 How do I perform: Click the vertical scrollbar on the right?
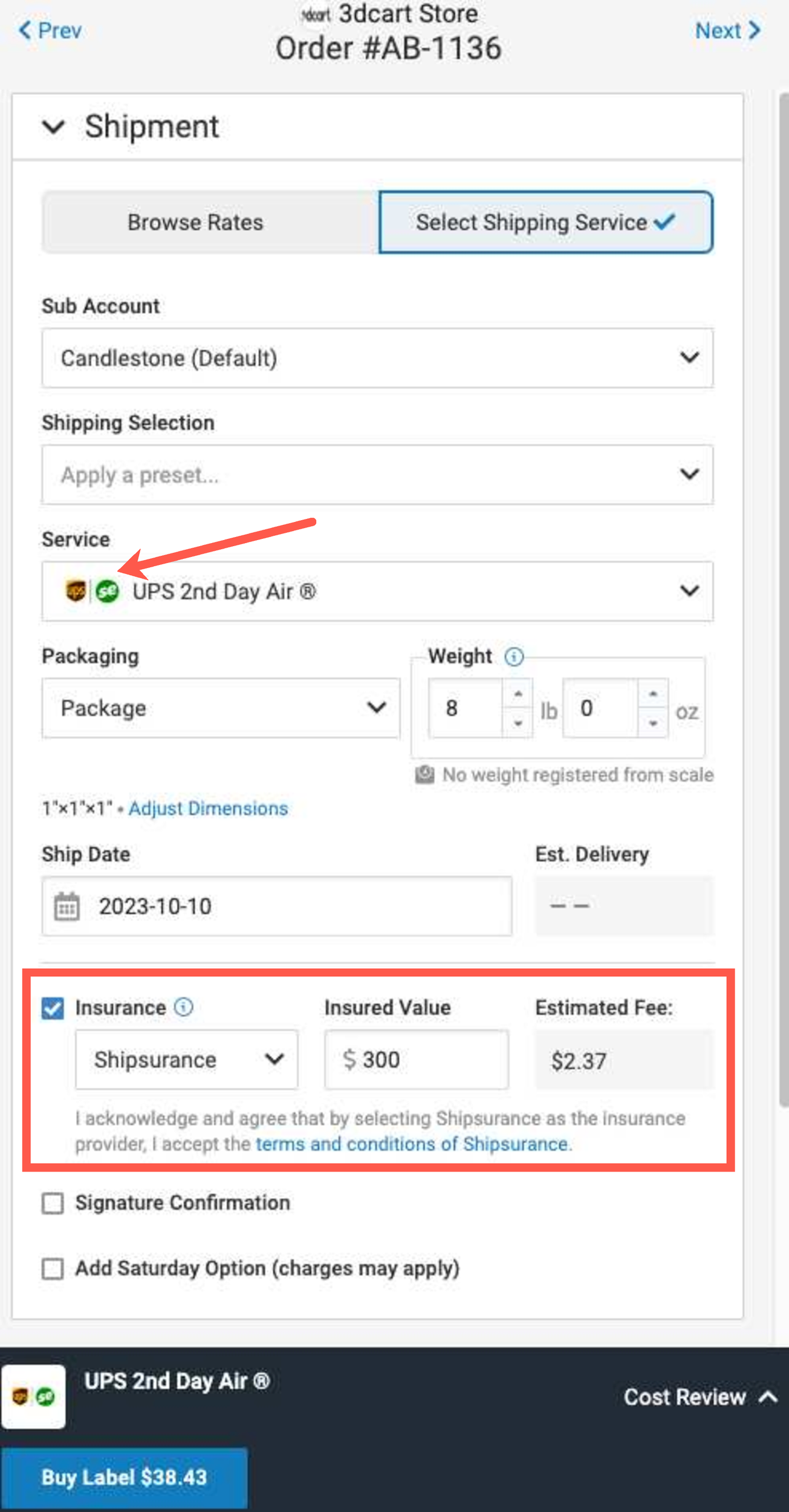click(784, 599)
